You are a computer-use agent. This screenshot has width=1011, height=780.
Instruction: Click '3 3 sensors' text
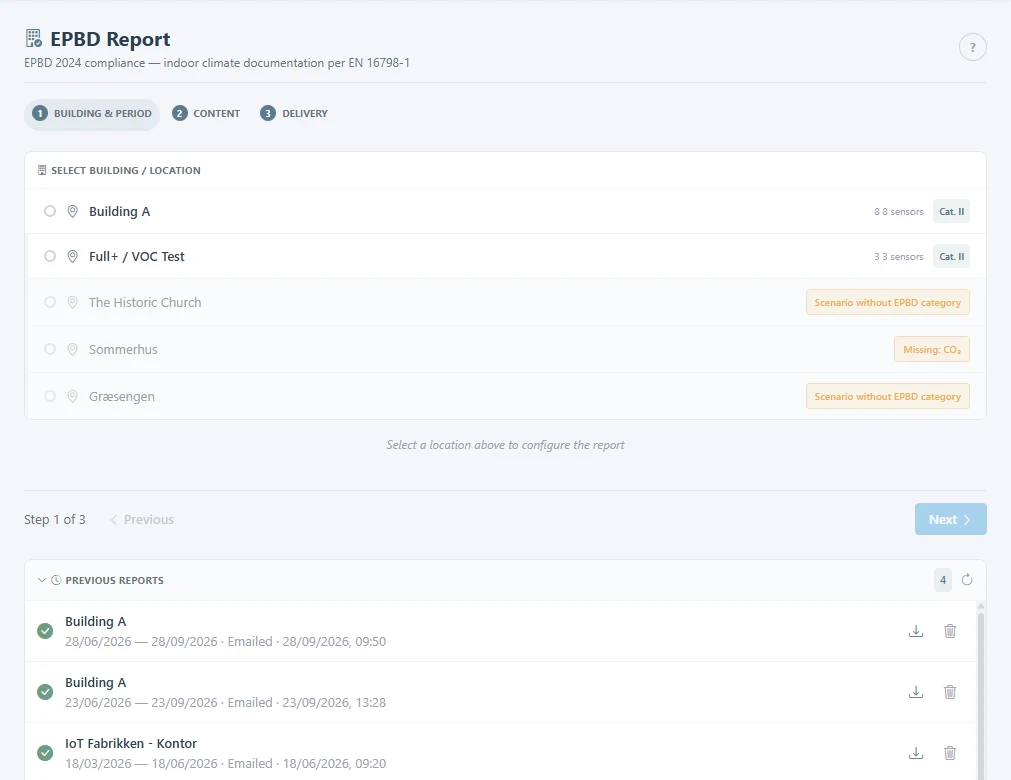tap(899, 257)
